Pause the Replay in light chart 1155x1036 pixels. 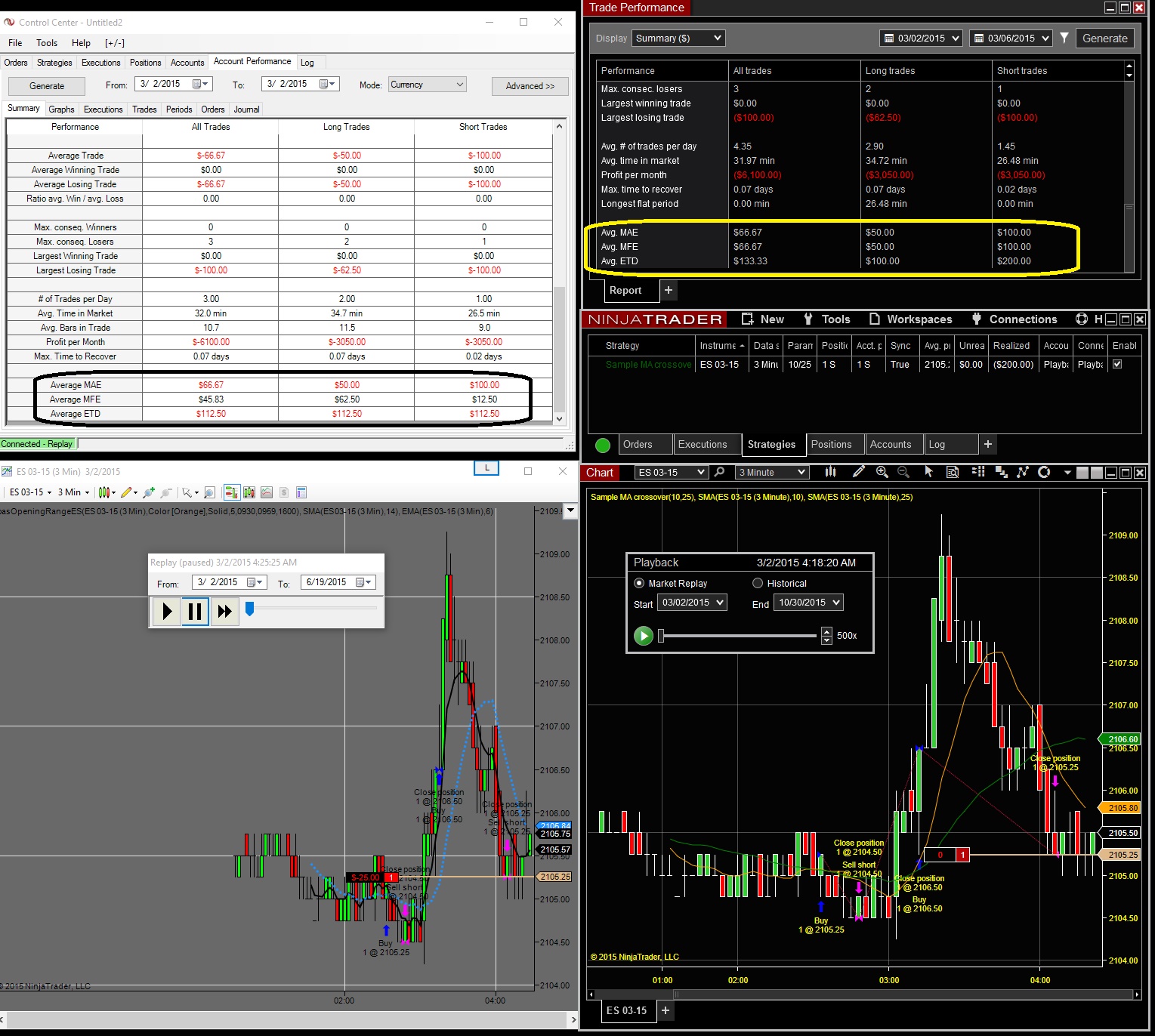(x=195, y=612)
